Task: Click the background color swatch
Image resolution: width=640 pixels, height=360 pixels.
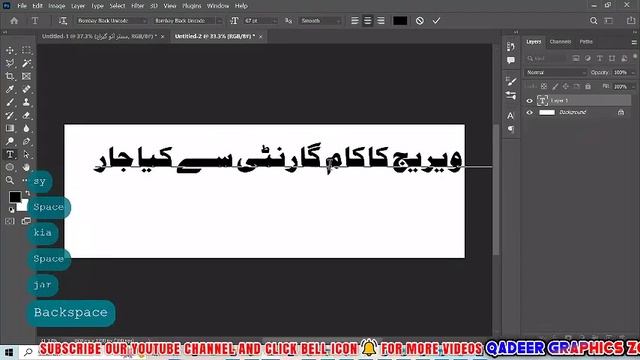Action: 23,207
